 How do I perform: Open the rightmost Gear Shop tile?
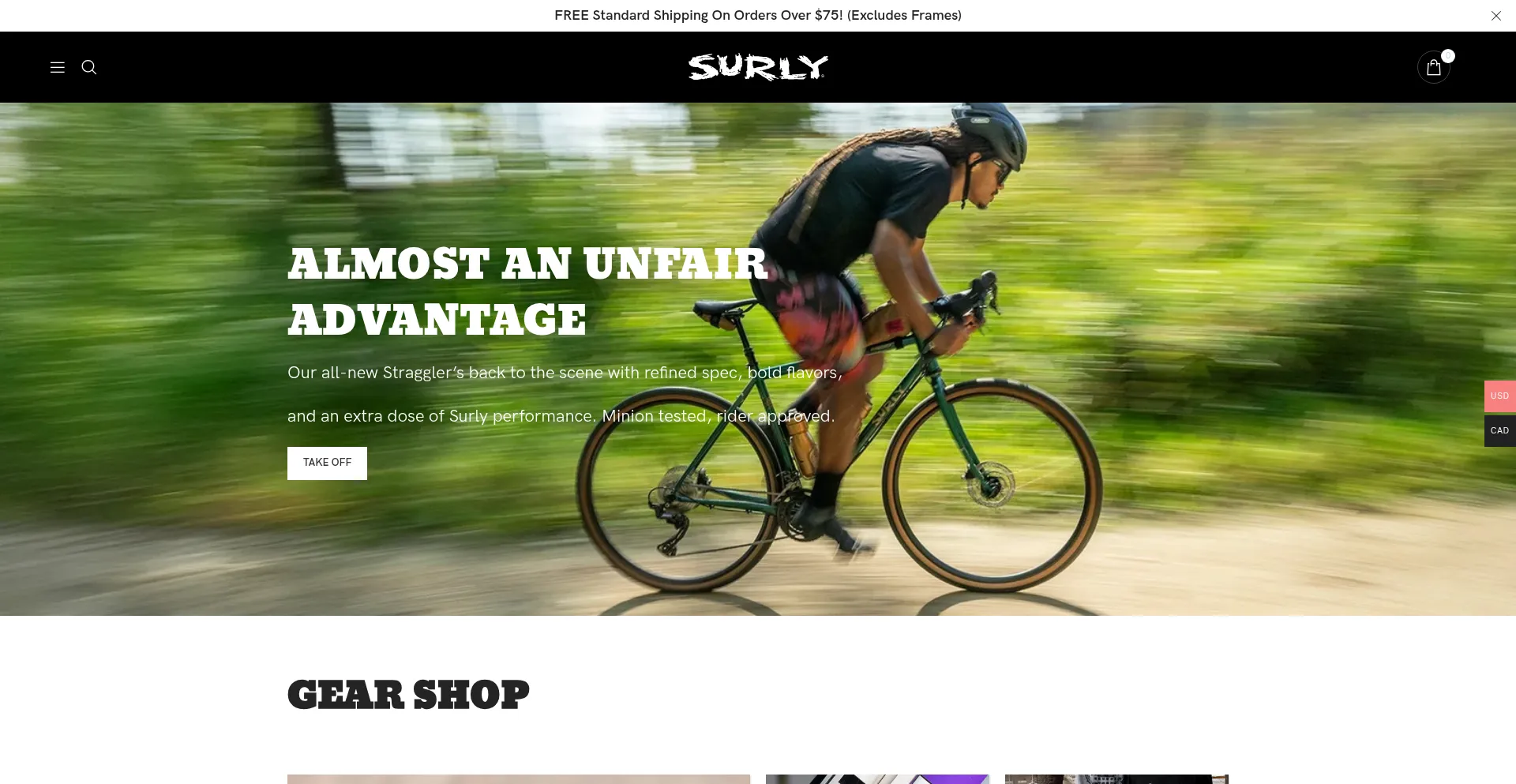point(1116,779)
